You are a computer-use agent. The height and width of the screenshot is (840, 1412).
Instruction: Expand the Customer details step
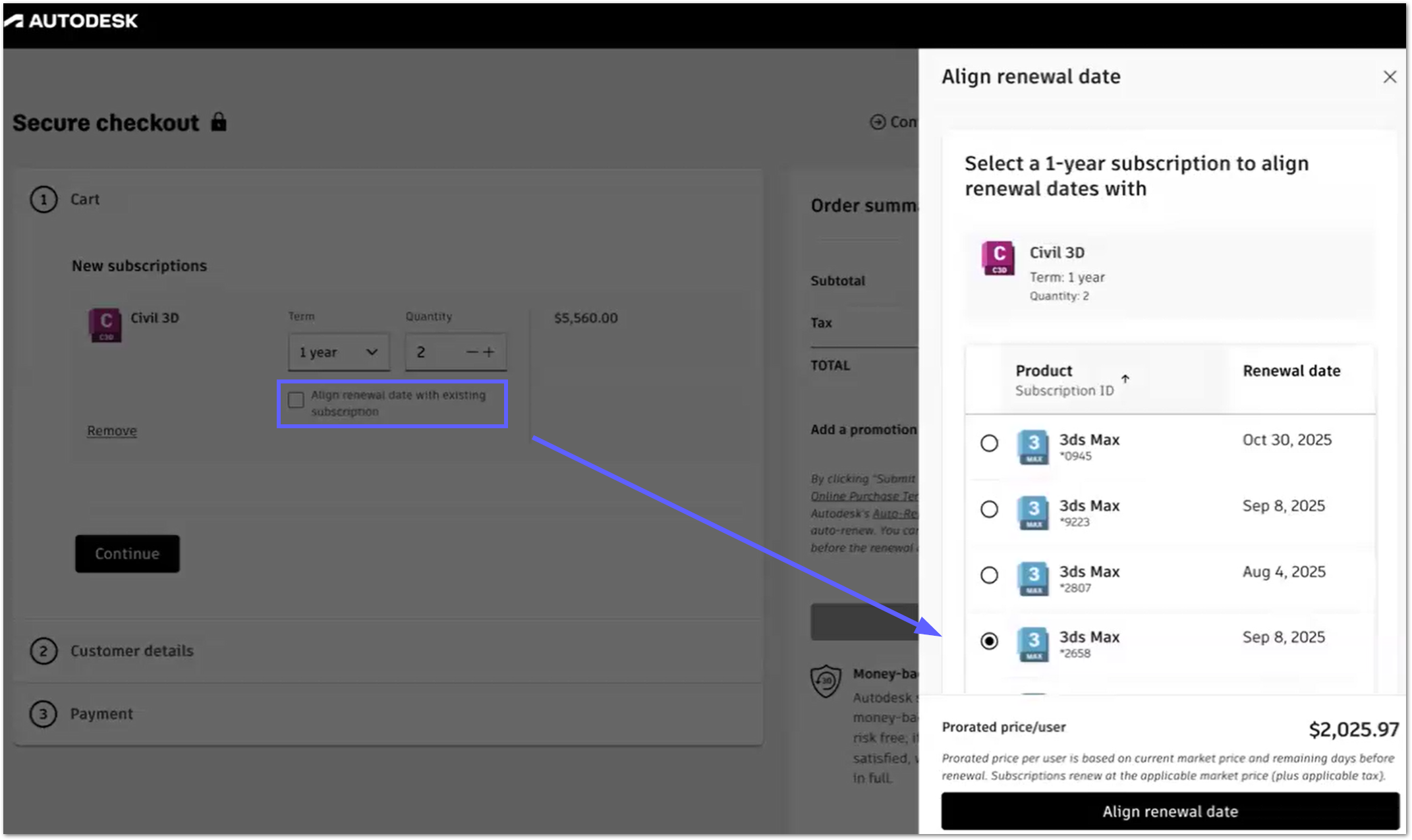pos(132,651)
